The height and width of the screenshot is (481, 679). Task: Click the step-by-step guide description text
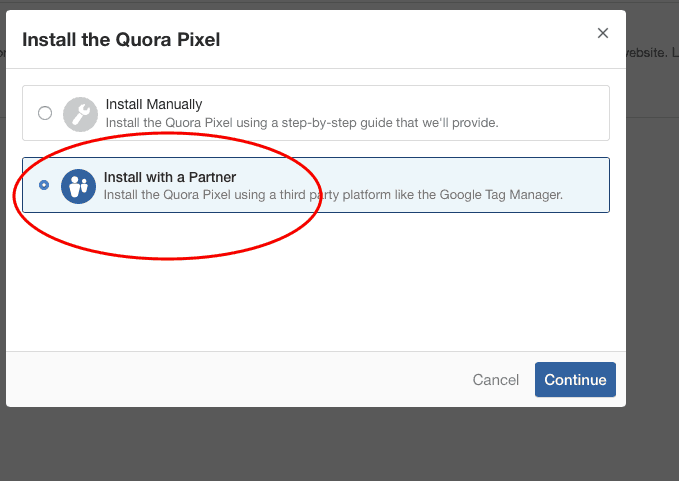pyautogui.click(x=302, y=123)
